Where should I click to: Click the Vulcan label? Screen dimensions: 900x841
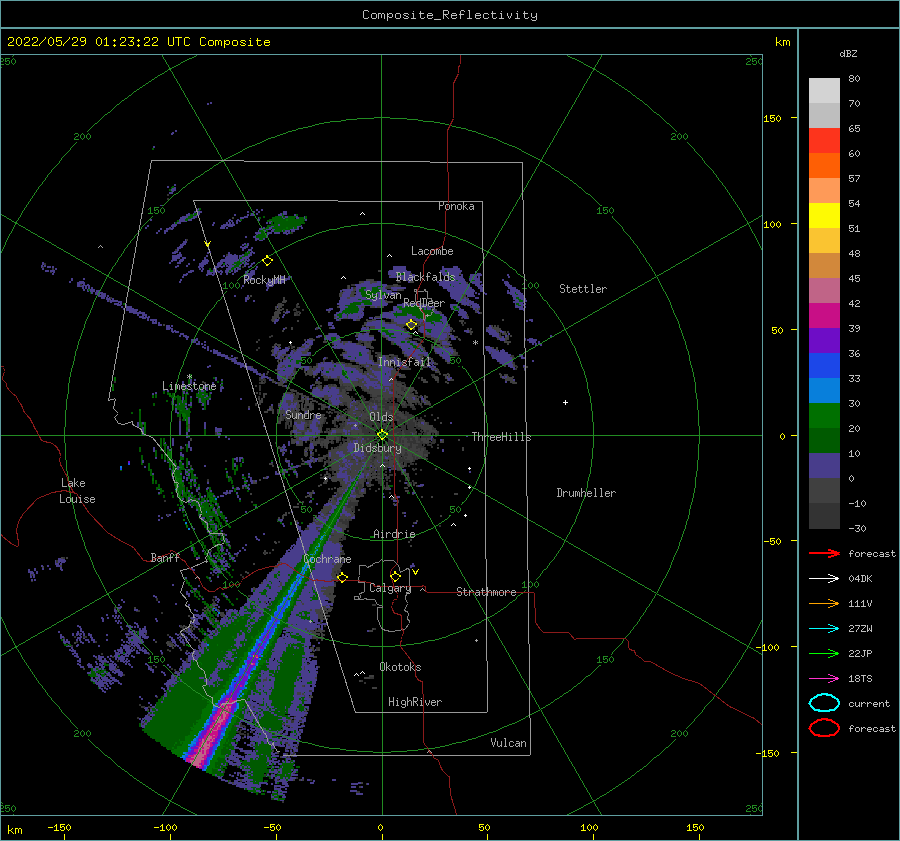tap(509, 743)
